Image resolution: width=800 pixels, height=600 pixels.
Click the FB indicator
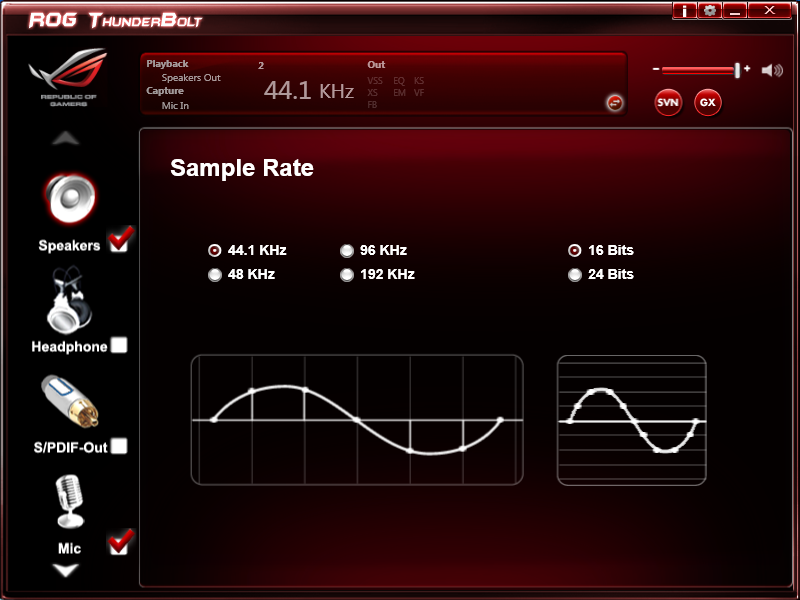(x=372, y=105)
